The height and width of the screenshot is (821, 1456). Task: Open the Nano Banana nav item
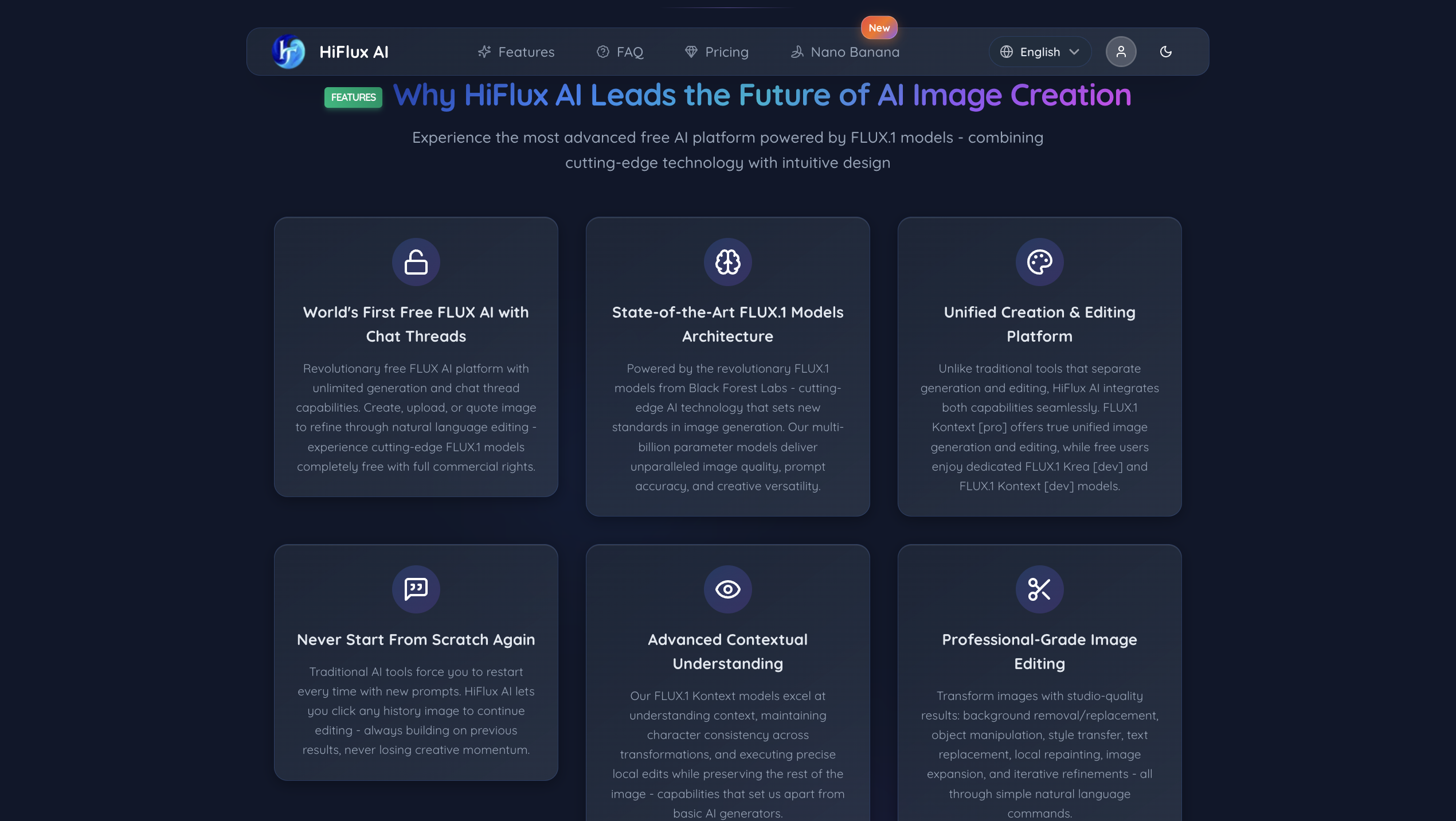(x=844, y=52)
